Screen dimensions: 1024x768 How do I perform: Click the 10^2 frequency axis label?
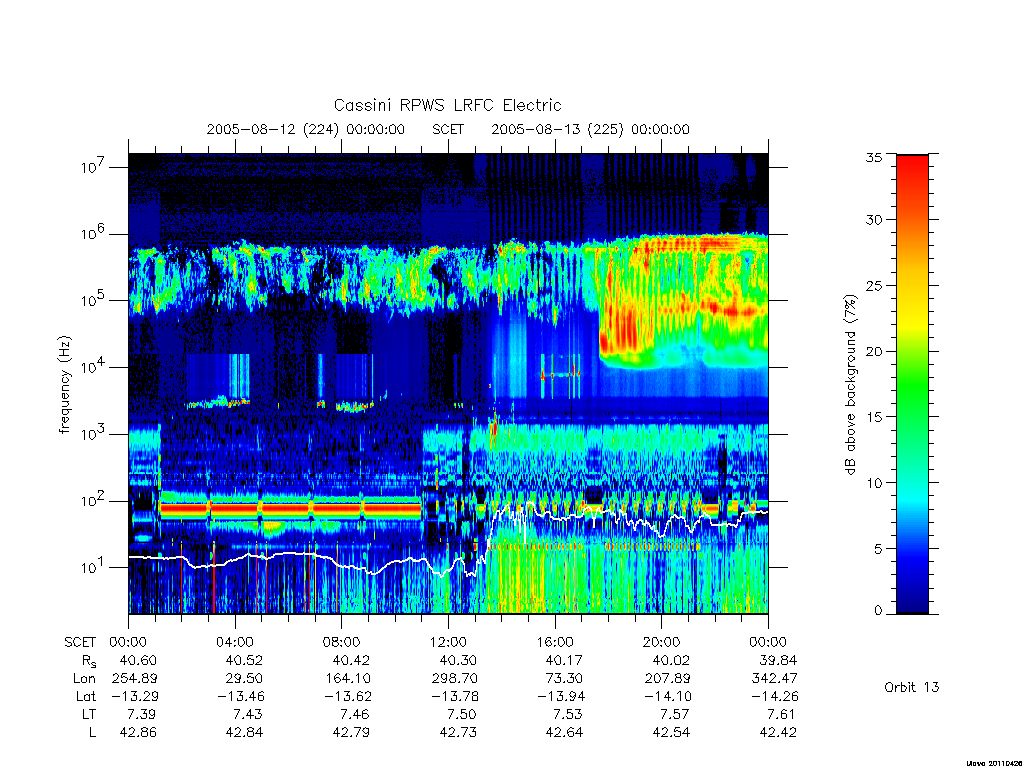[92, 500]
